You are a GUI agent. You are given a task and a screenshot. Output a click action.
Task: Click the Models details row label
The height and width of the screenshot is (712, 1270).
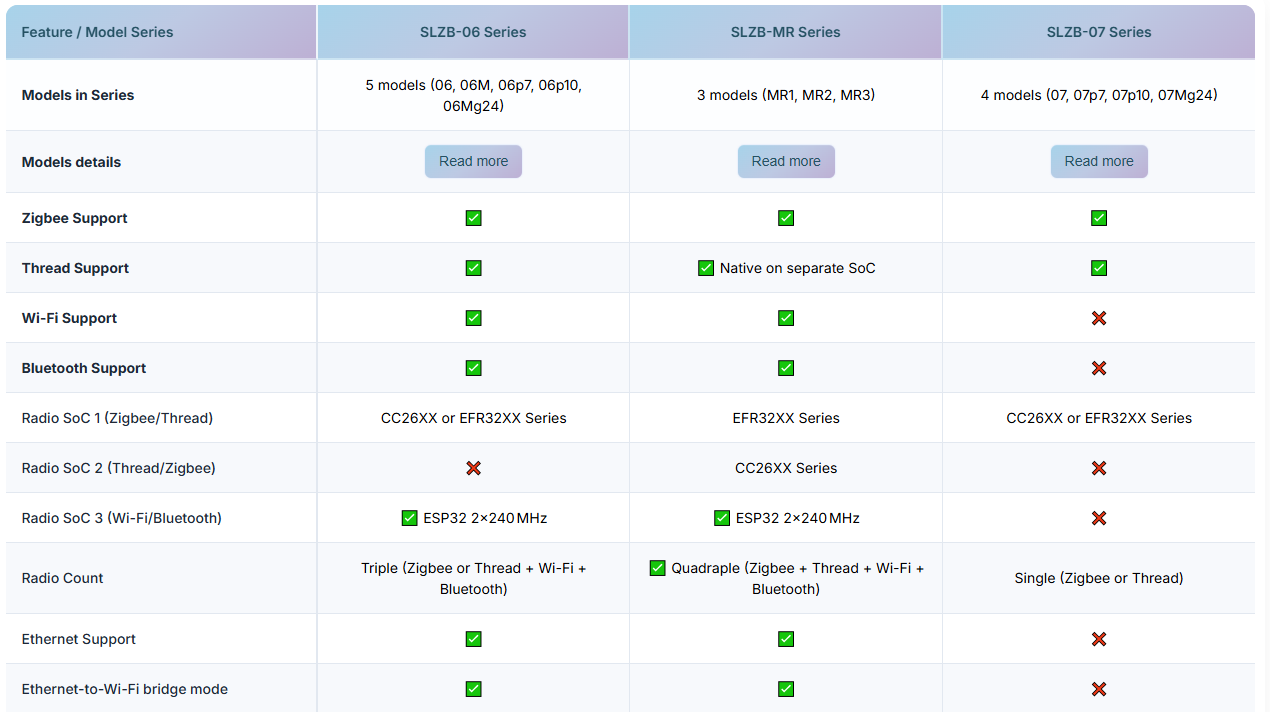click(x=71, y=162)
